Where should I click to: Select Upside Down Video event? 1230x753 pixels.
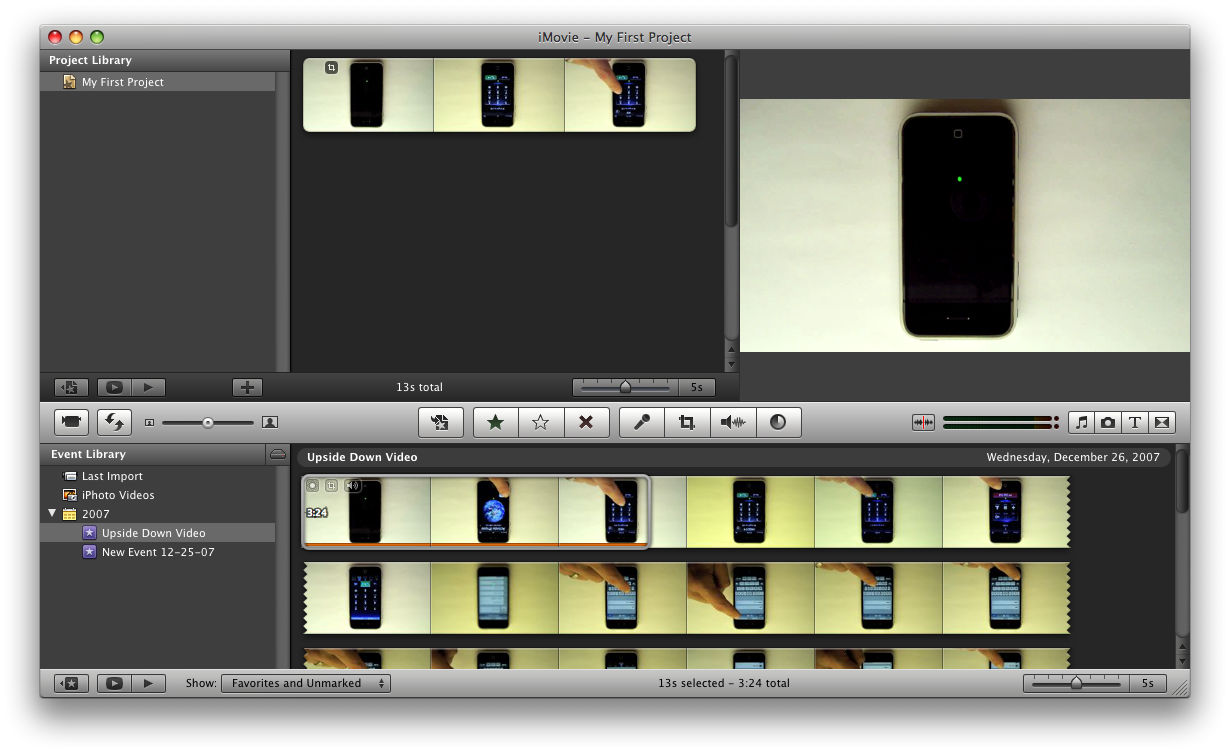[x=153, y=533]
